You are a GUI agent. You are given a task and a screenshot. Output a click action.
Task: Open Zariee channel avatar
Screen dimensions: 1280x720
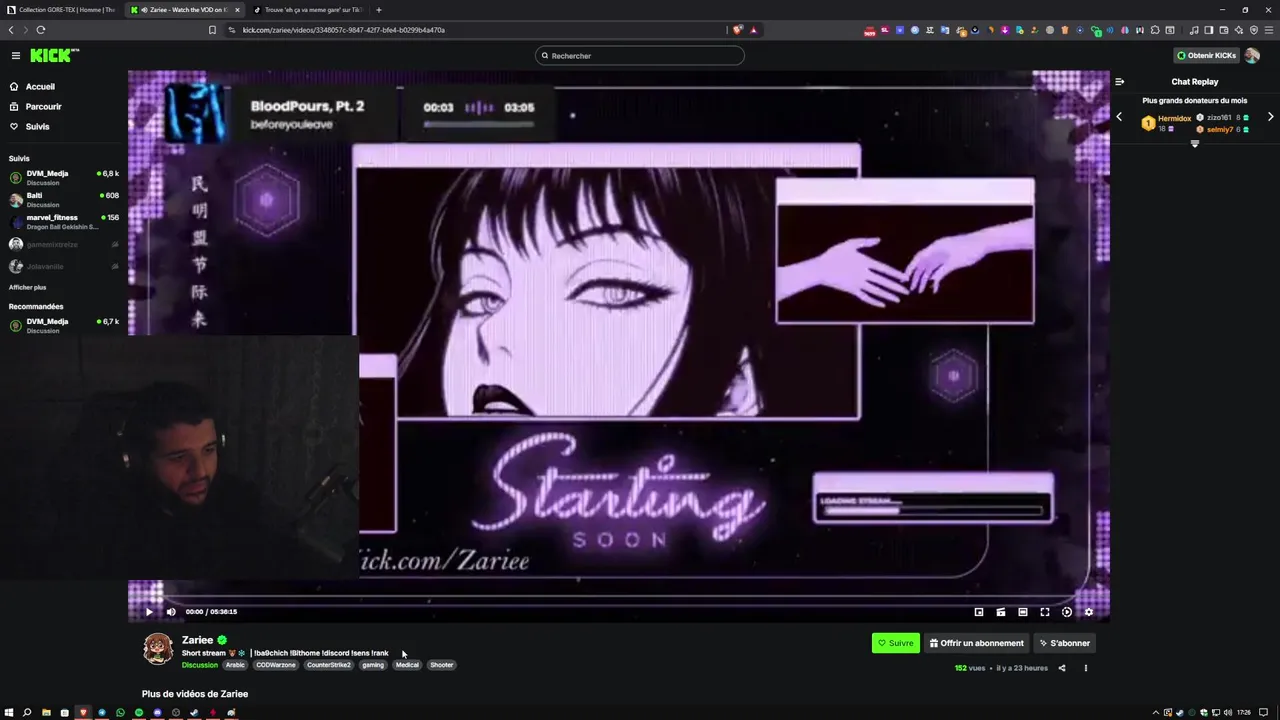[x=158, y=649]
